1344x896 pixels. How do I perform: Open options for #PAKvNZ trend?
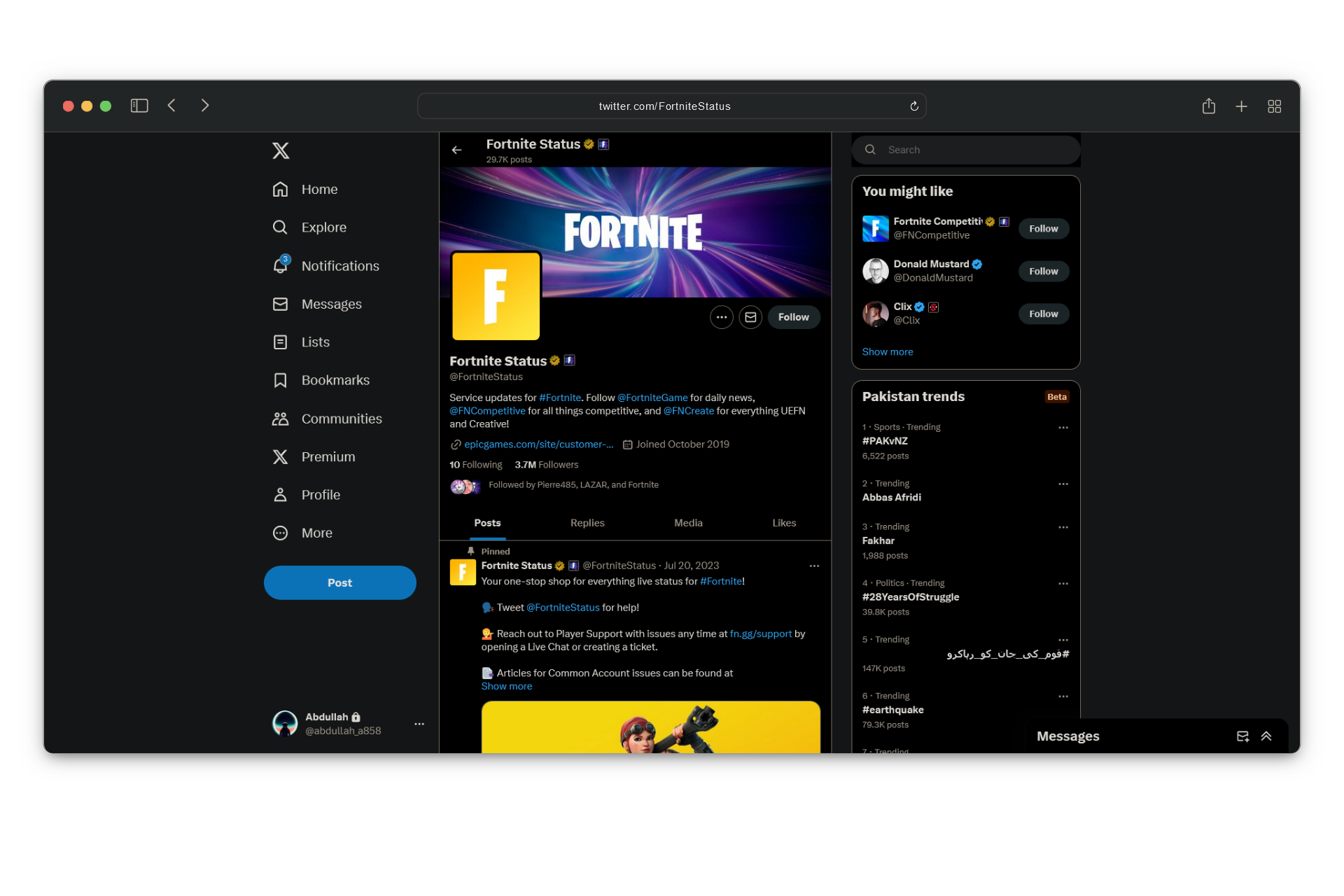(x=1063, y=428)
